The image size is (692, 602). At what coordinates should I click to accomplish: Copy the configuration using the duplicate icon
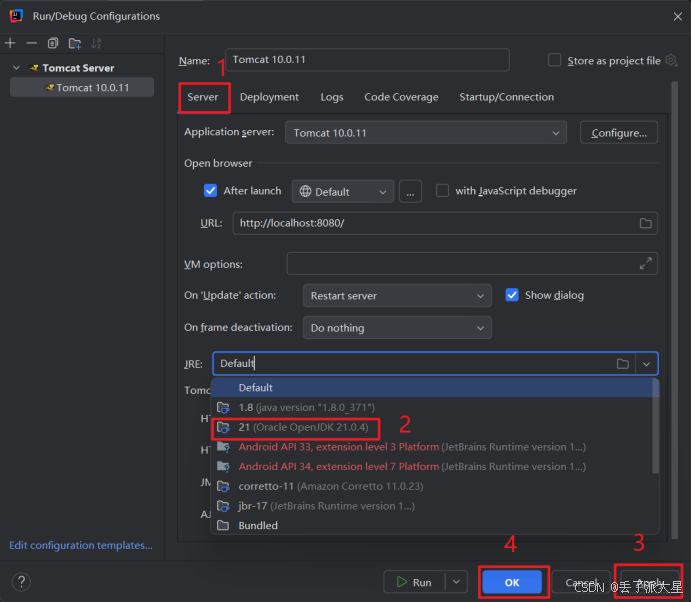point(53,43)
